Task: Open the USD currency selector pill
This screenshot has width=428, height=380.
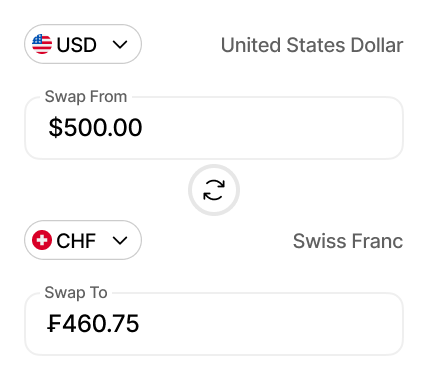Action: (x=83, y=44)
